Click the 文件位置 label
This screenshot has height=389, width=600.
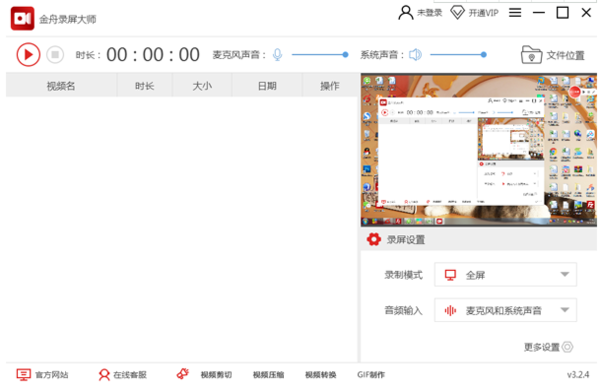click(565, 55)
